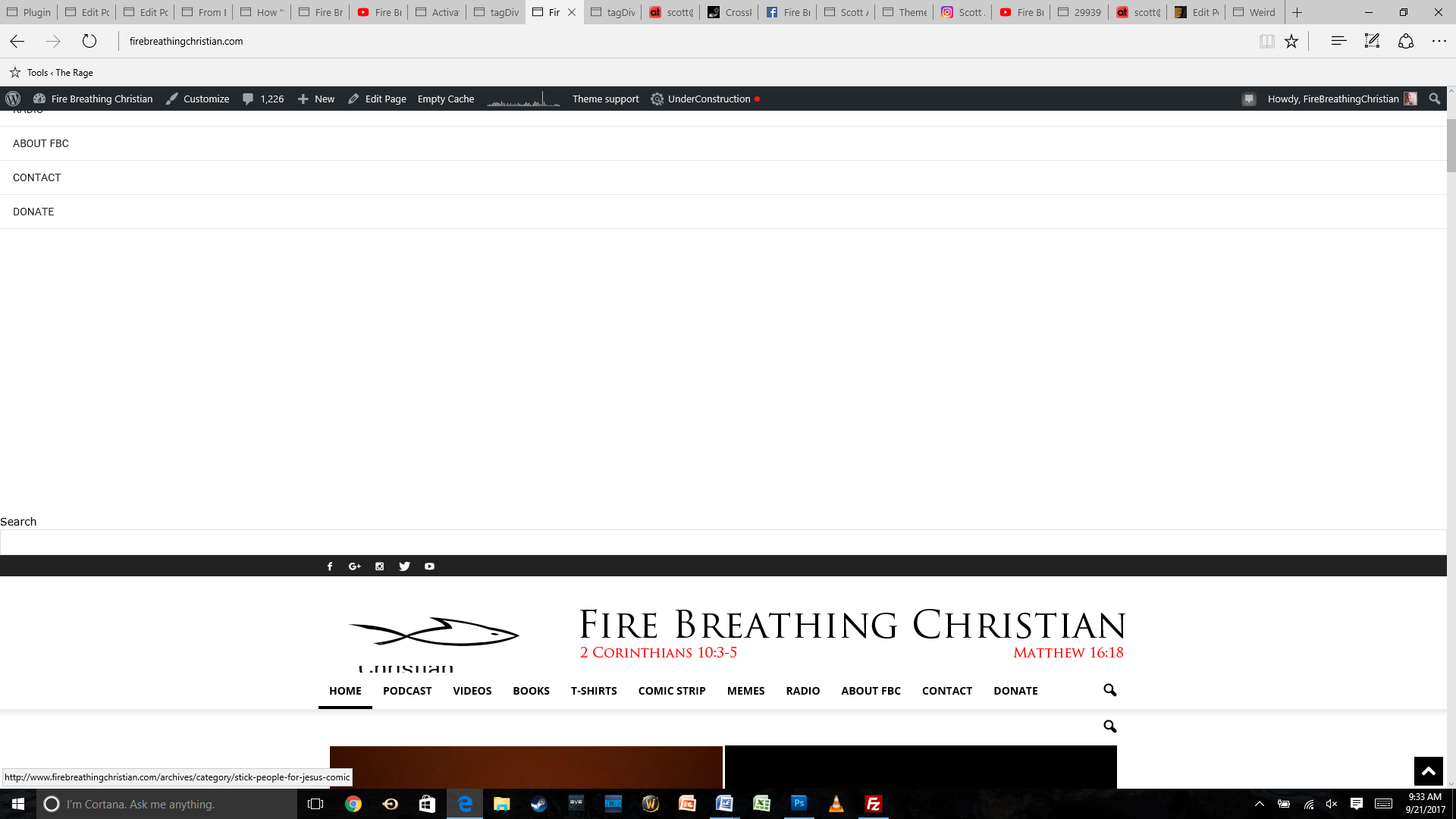Click the search magnifier in main nav bar
1456x819 pixels.
(1110, 690)
